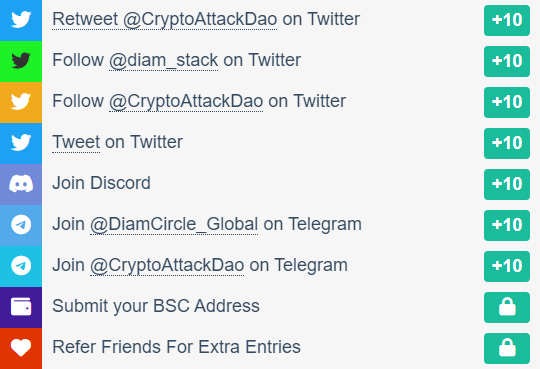Click the wallet icon for BSC Address
Viewport: 540px width, 369px height.
click(21, 307)
